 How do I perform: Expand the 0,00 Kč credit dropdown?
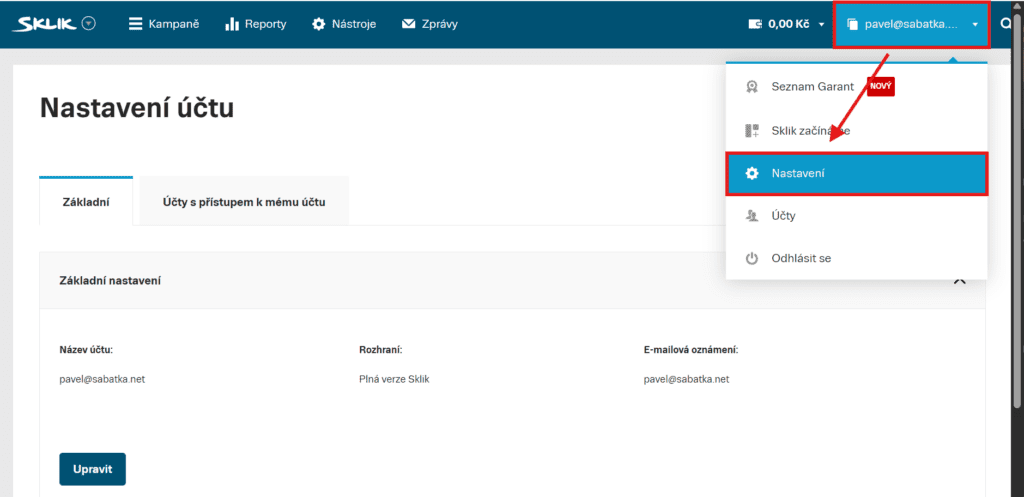pyautogui.click(x=821, y=24)
